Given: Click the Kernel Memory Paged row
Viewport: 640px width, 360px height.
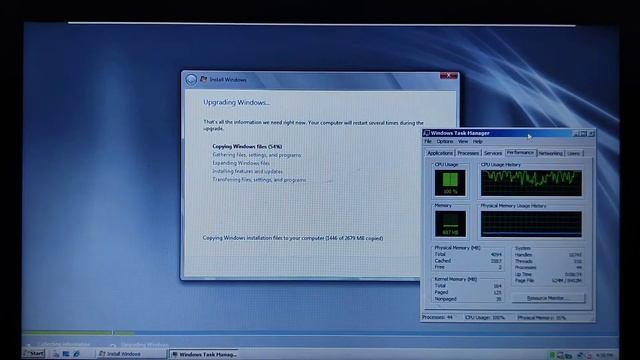Looking at the screenshot, I should pyautogui.click(x=468, y=292).
